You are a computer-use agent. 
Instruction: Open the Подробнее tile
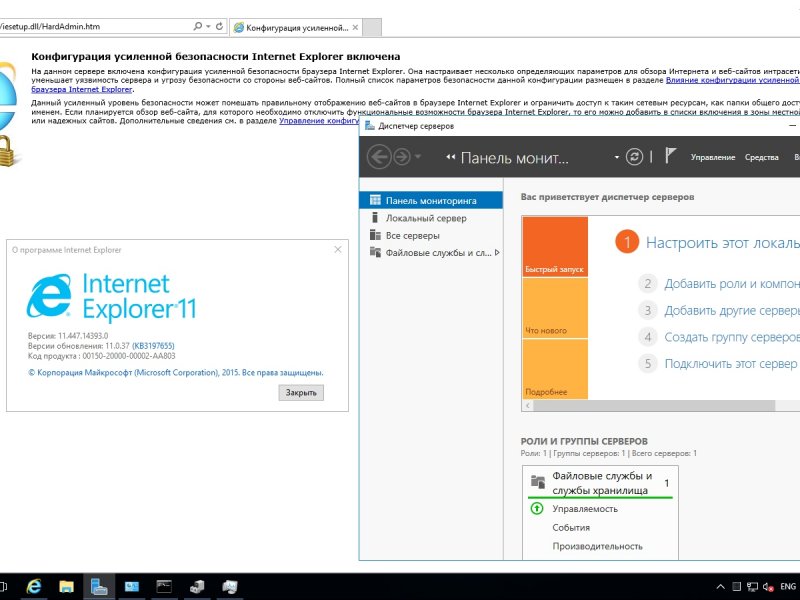click(555, 369)
